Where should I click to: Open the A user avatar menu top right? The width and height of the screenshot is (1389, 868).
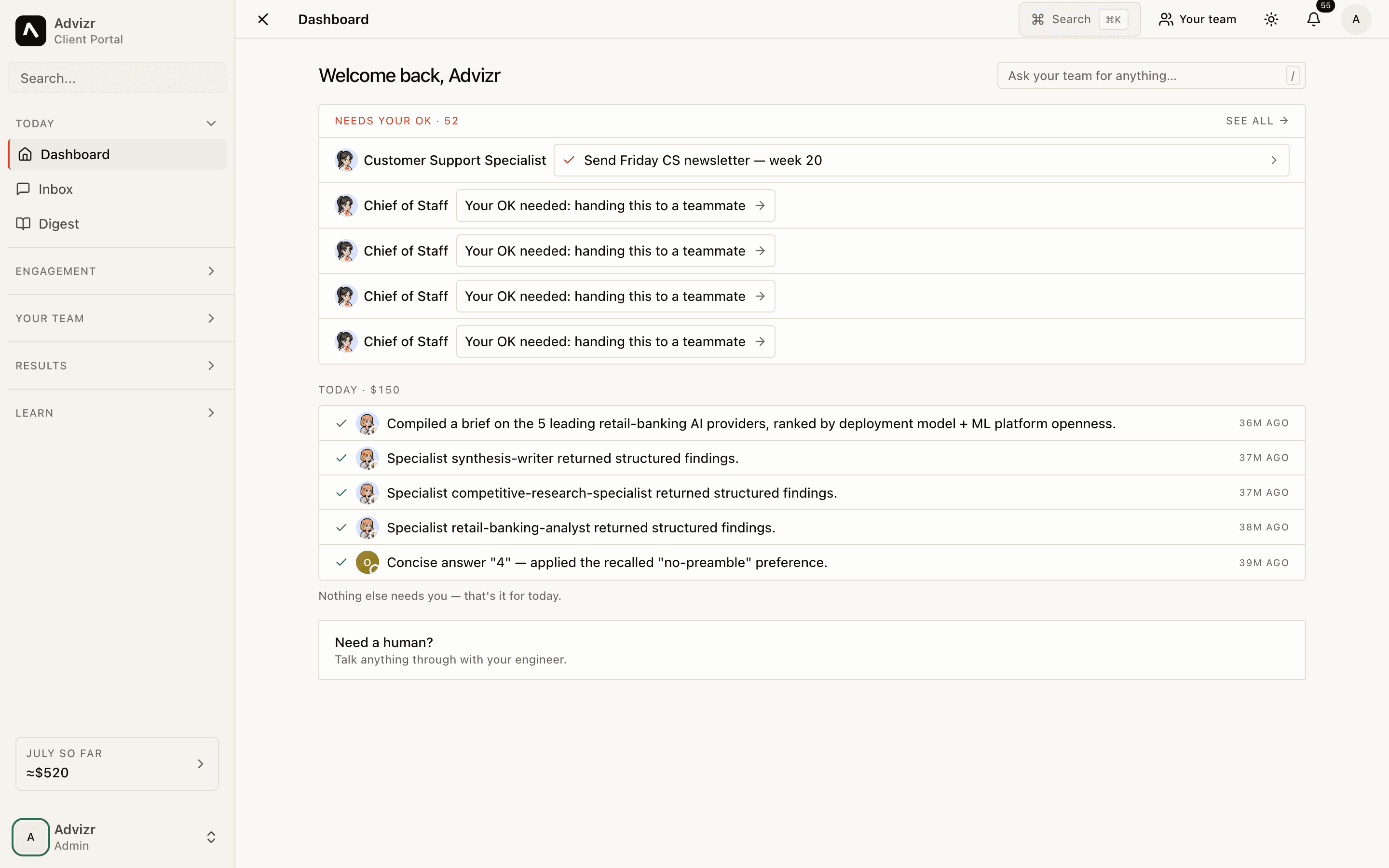1356,19
